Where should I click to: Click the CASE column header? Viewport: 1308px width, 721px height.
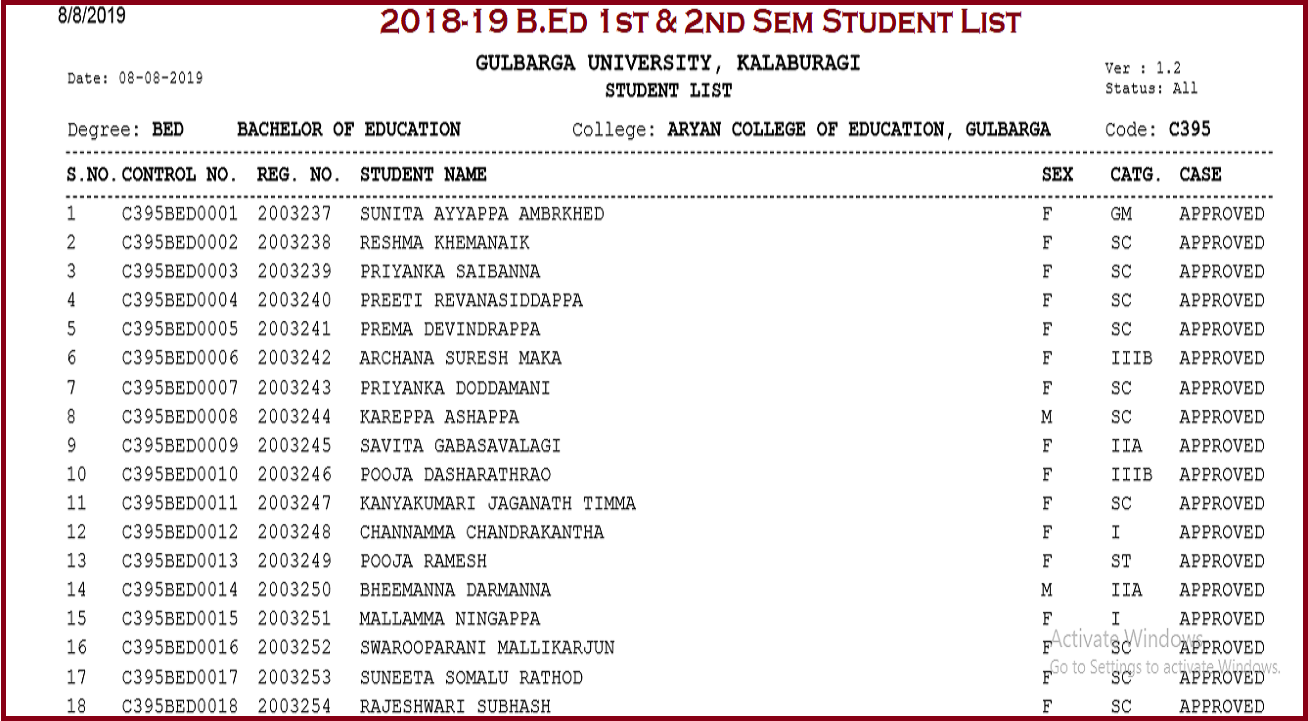[x=1200, y=175]
